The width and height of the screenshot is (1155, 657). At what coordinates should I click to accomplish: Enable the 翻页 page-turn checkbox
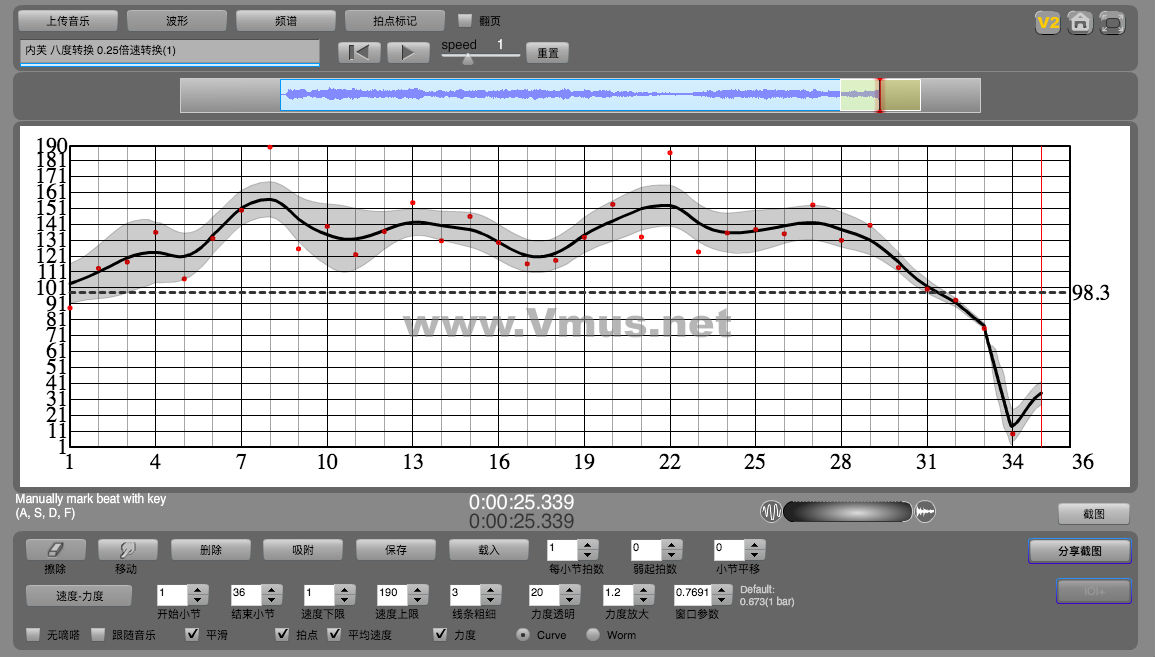(x=465, y=20)
